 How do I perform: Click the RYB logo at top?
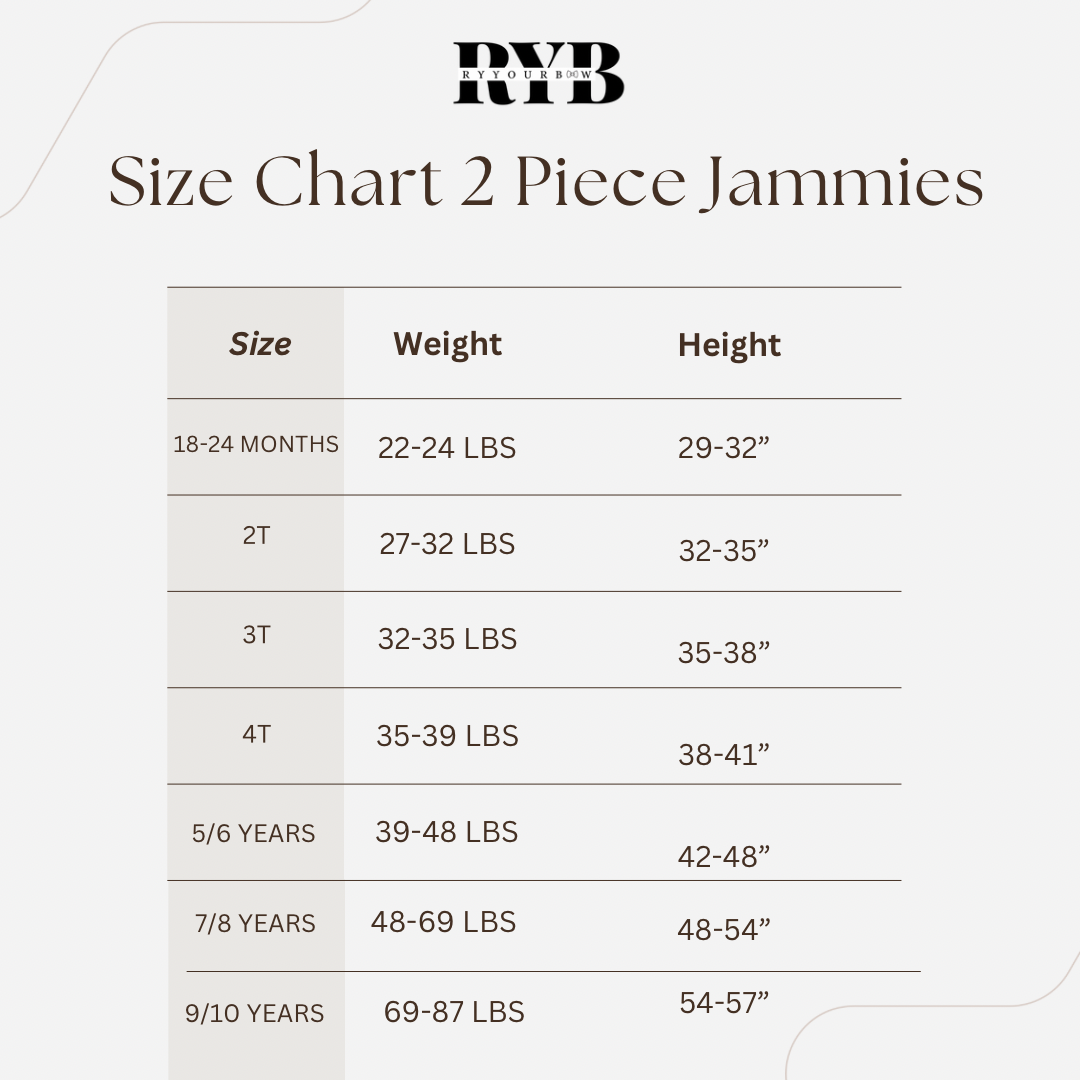[x=539, y=73]
